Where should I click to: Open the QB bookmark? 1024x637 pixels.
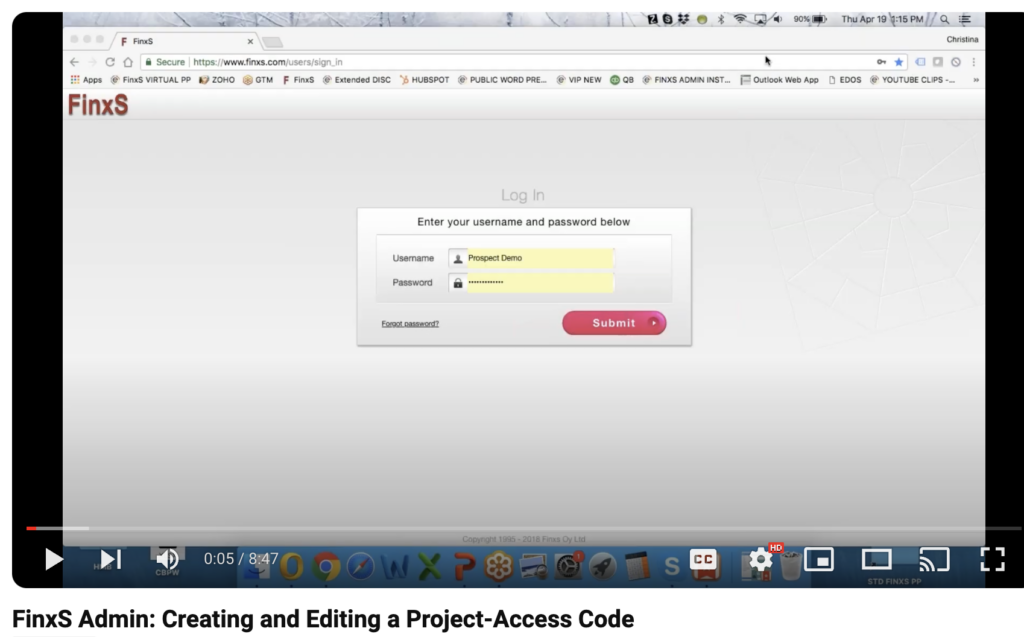point(622,80)
